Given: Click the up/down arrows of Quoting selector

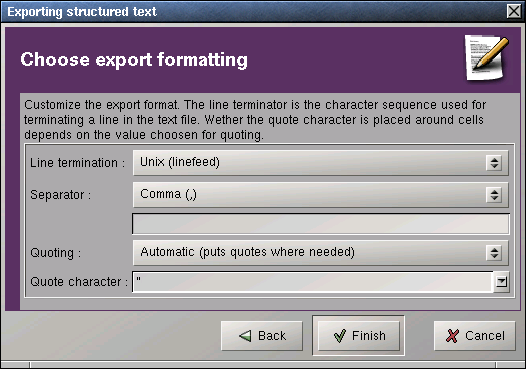Looking at the screenshot, I should coord(494,253).
